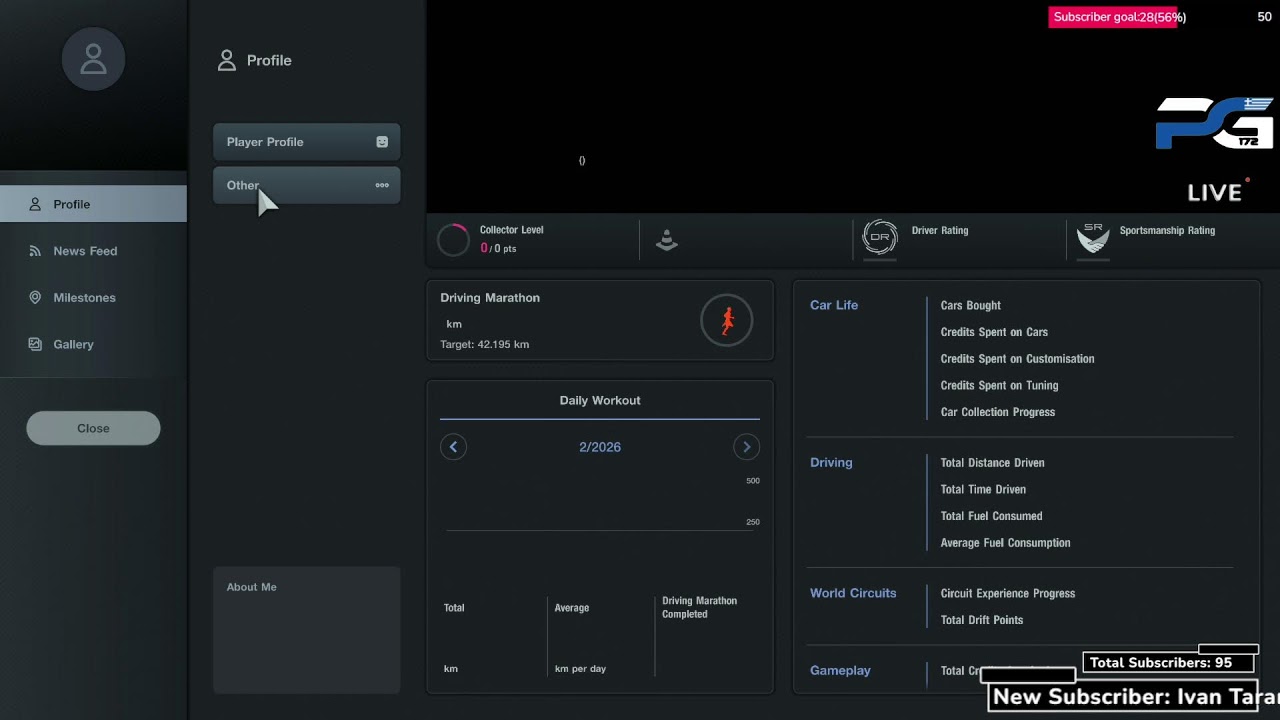Click the Driver Rating label
Screen dimensions: 1280x720
click(940, 231)
